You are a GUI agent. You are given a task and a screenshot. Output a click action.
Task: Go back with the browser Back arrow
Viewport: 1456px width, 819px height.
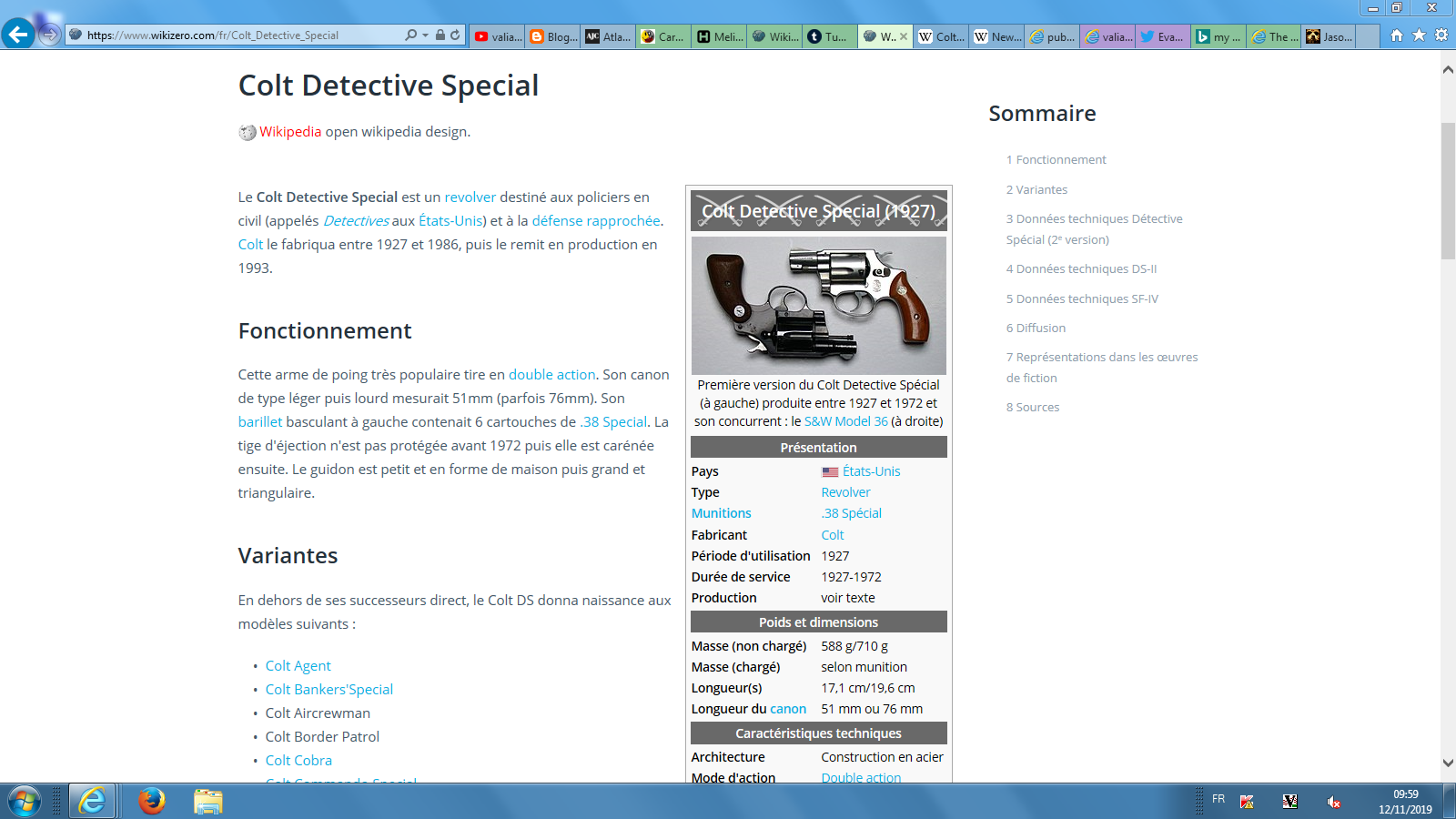[x=18, y=35]
